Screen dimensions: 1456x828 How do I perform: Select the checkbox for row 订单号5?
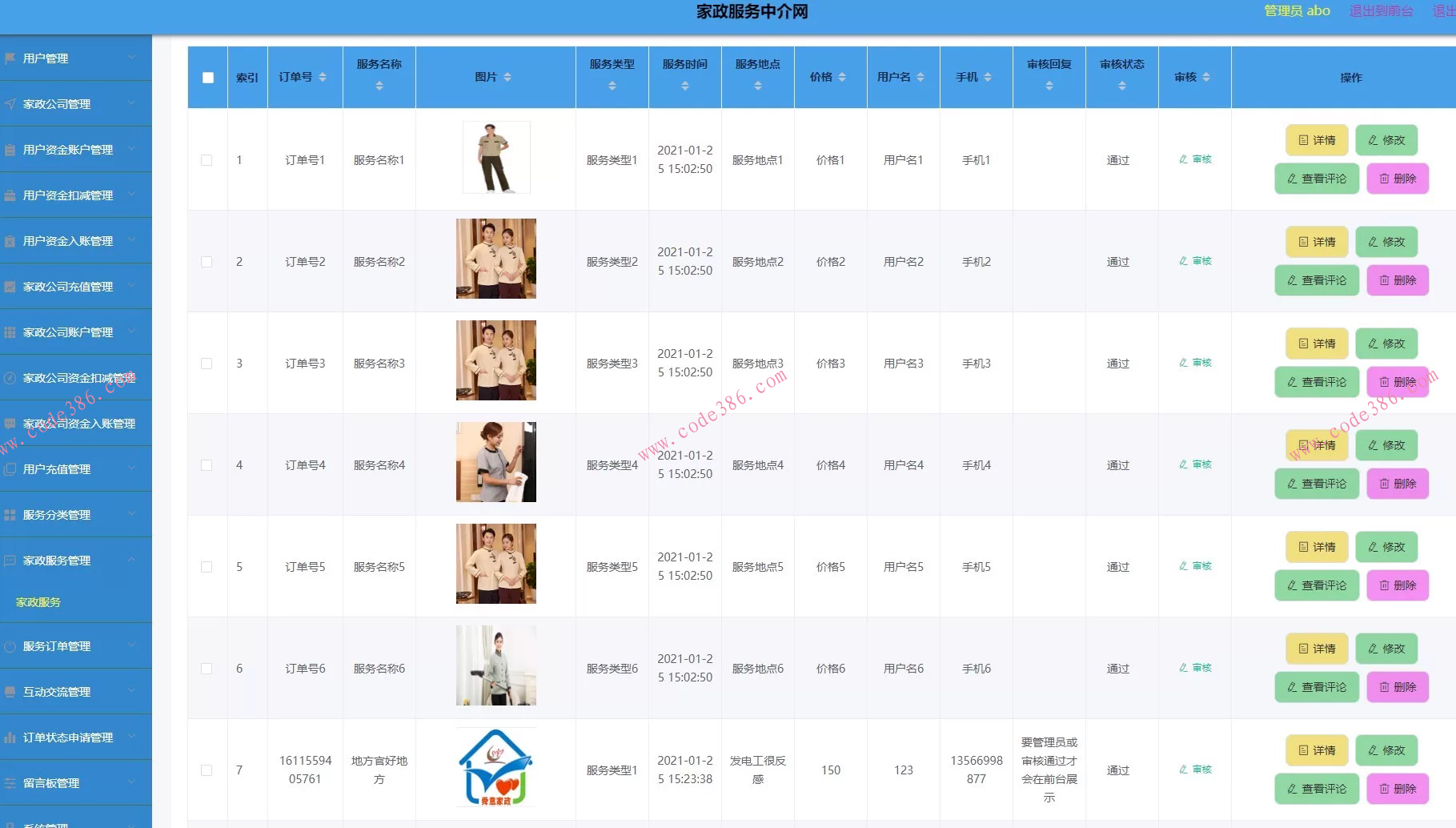[207, 567]
